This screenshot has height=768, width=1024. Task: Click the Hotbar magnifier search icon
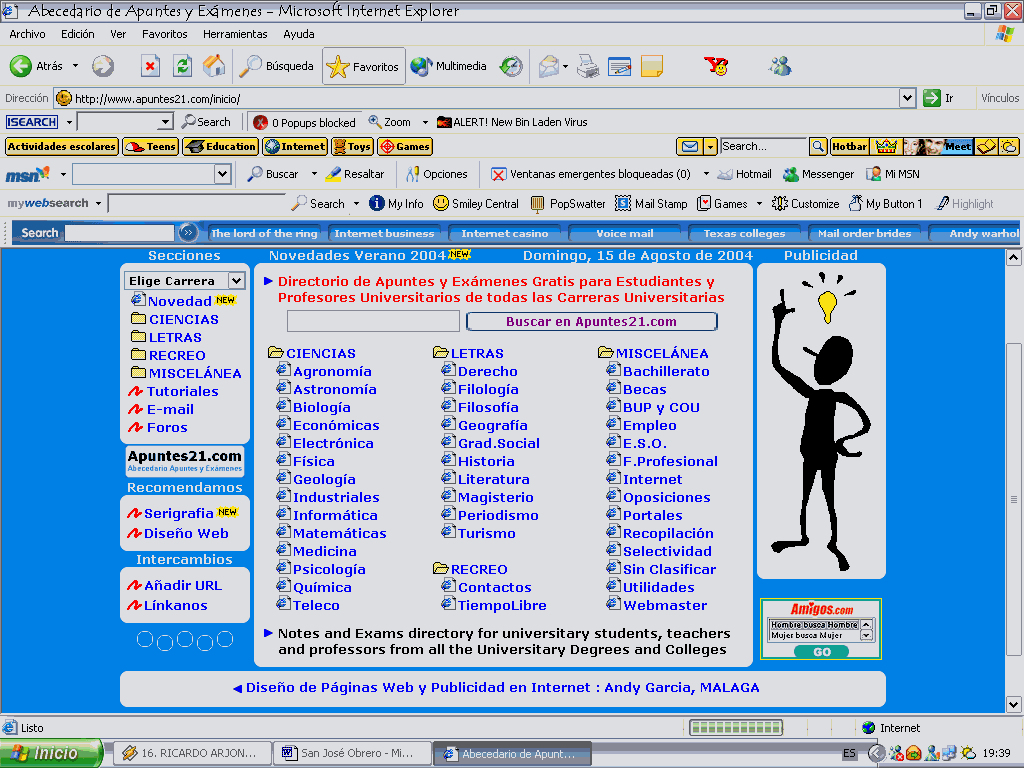(x=818, y=146)
